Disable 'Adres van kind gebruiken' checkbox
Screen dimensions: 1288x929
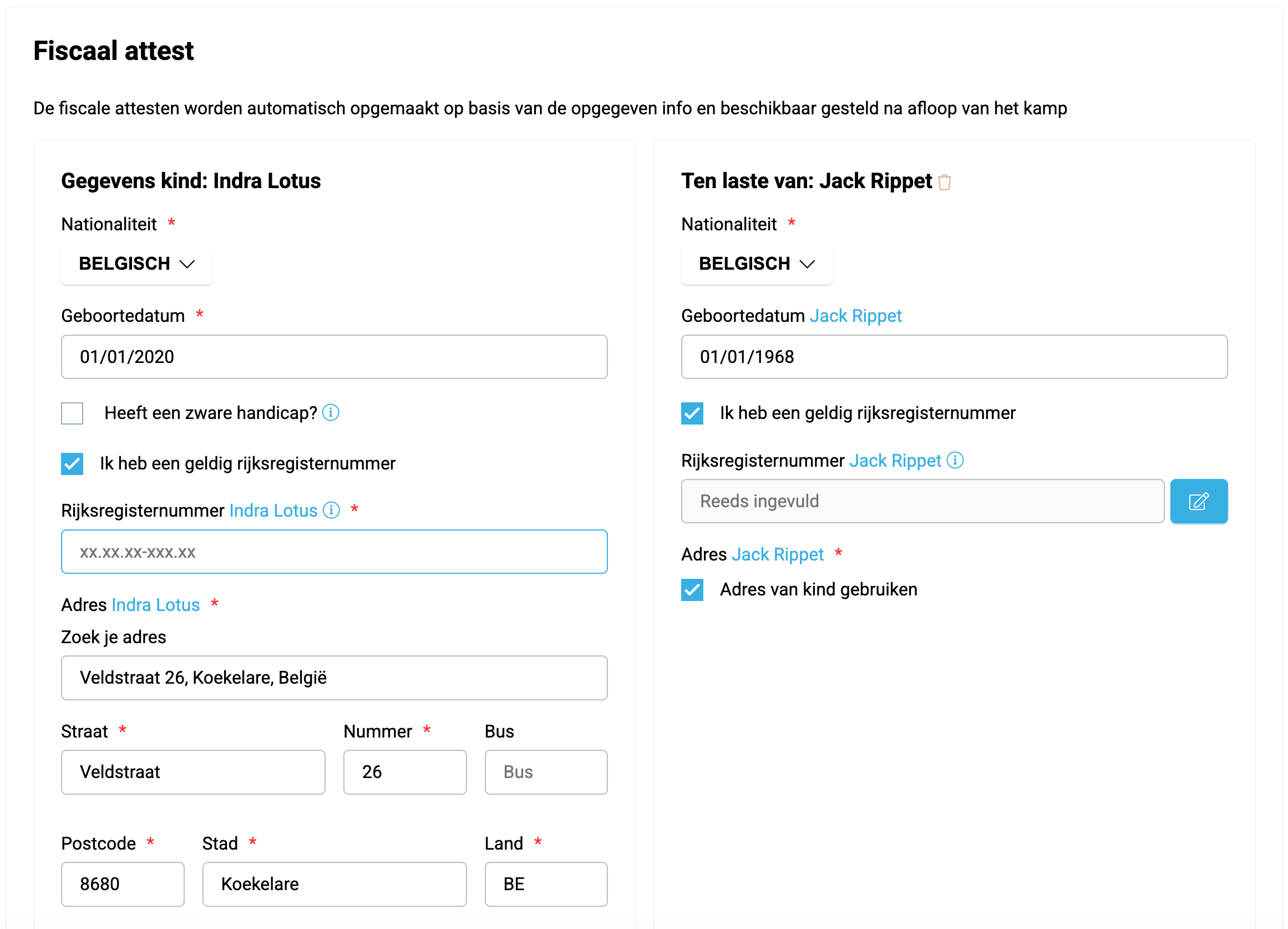pos(692,590)
